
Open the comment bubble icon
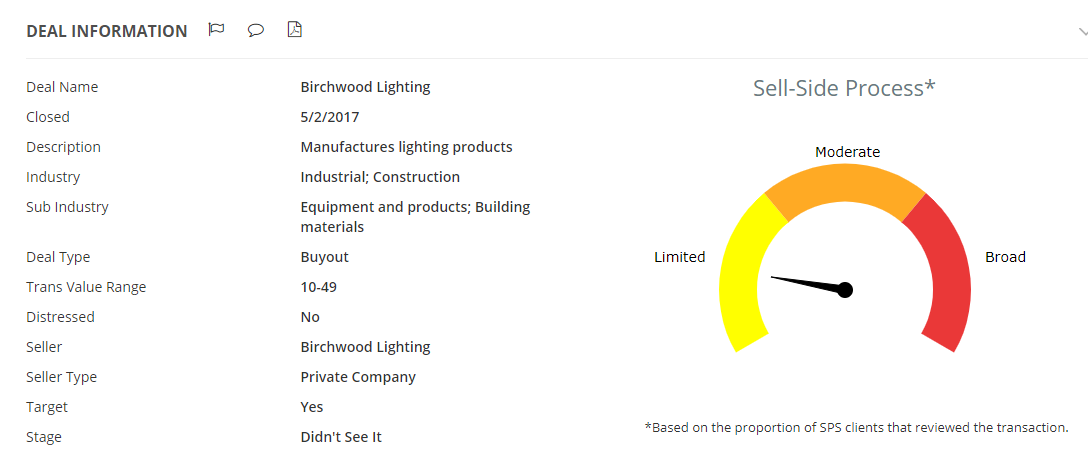(256, 31)
